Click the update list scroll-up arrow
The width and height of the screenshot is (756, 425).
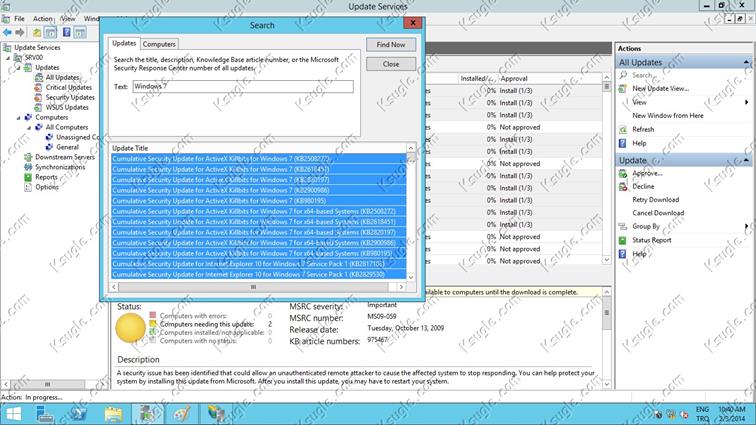pos(607,77)
